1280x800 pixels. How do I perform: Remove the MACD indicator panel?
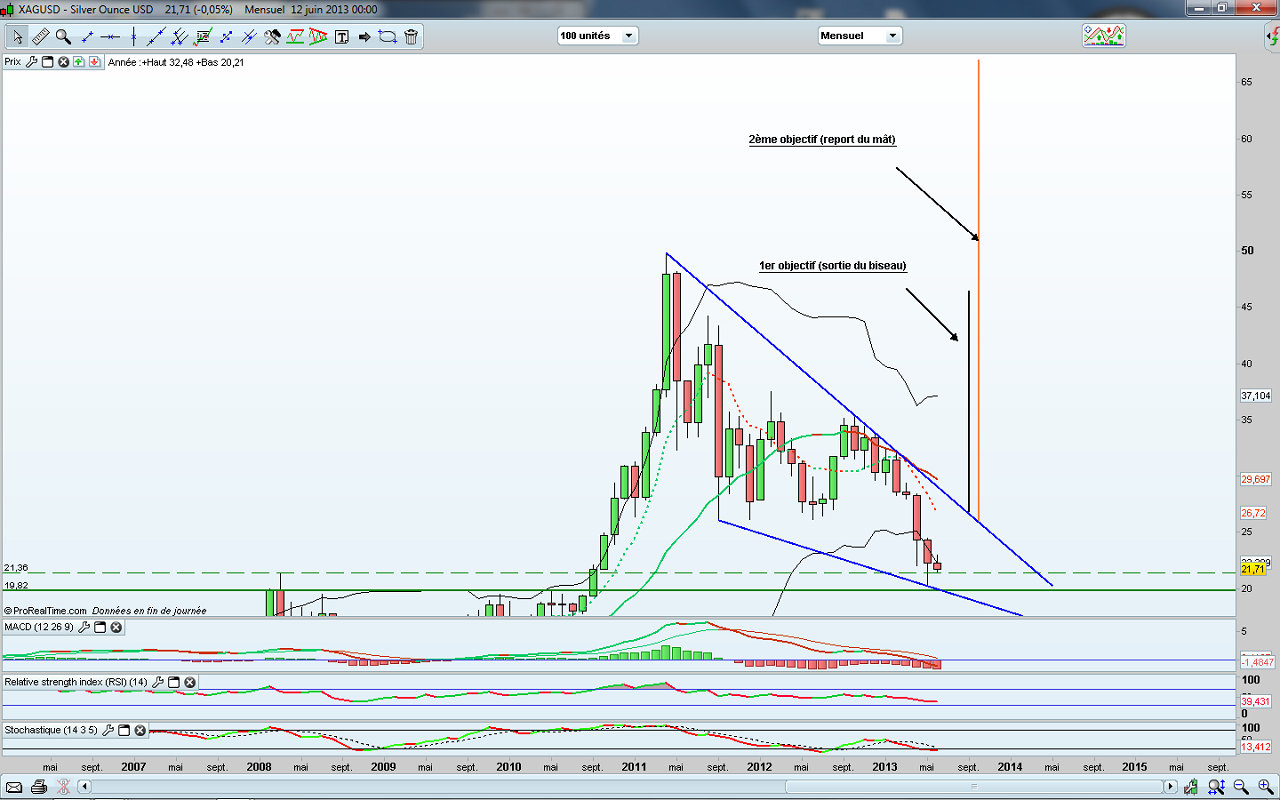[116, 627]
